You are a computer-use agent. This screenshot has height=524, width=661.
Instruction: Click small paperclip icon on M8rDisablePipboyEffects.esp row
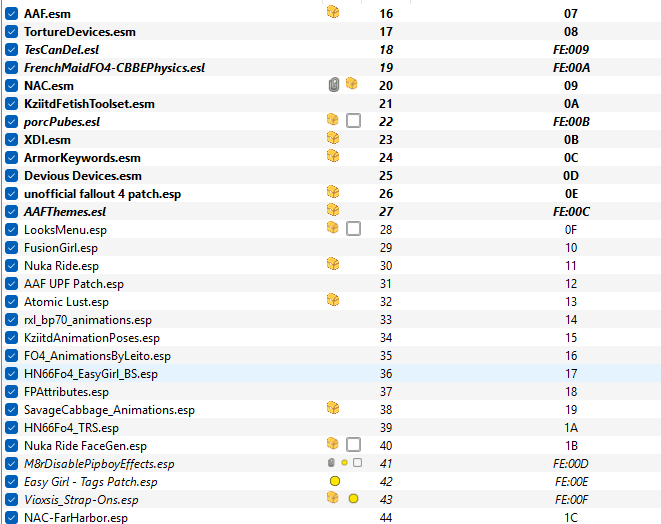pyautogui.click(x=331, y=463)
